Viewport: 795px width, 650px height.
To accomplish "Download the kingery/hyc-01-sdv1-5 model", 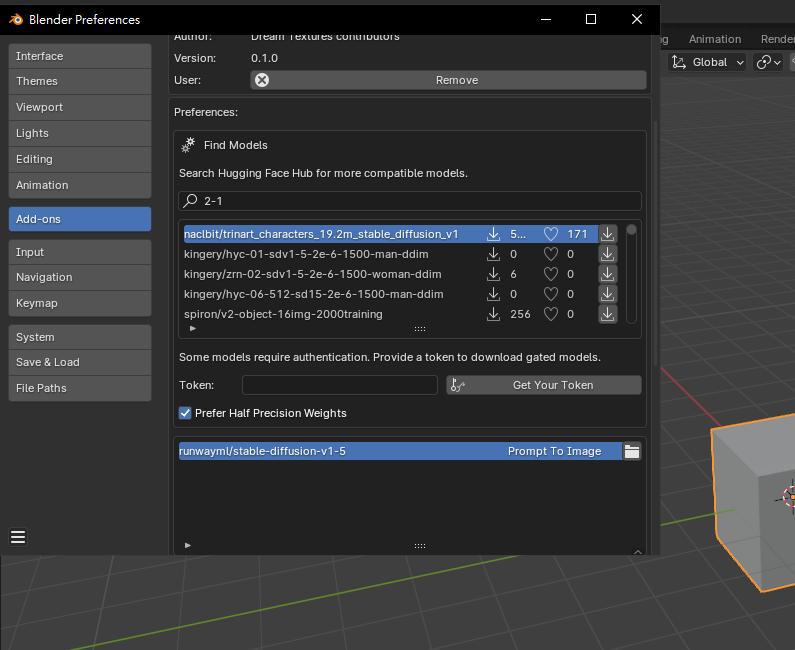I will (x=607, y=254).
